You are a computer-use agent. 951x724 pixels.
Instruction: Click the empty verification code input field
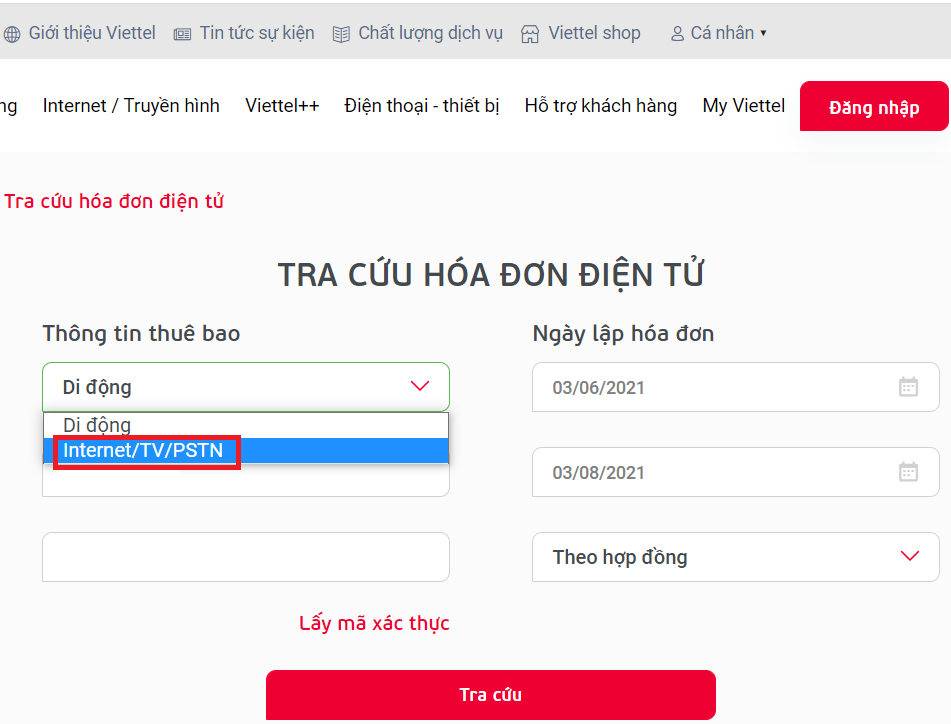coord(245,557)
